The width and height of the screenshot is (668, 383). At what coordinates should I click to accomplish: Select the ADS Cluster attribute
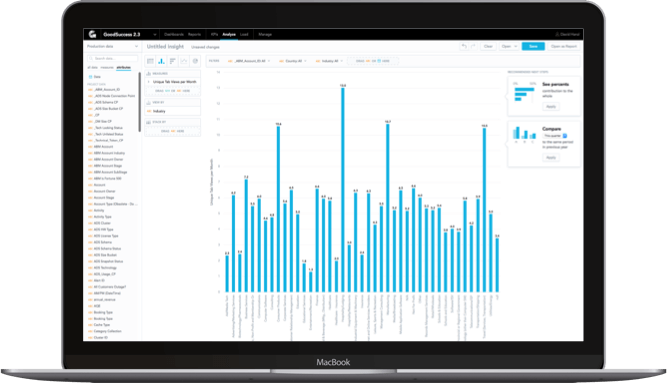tap(102, 223)
